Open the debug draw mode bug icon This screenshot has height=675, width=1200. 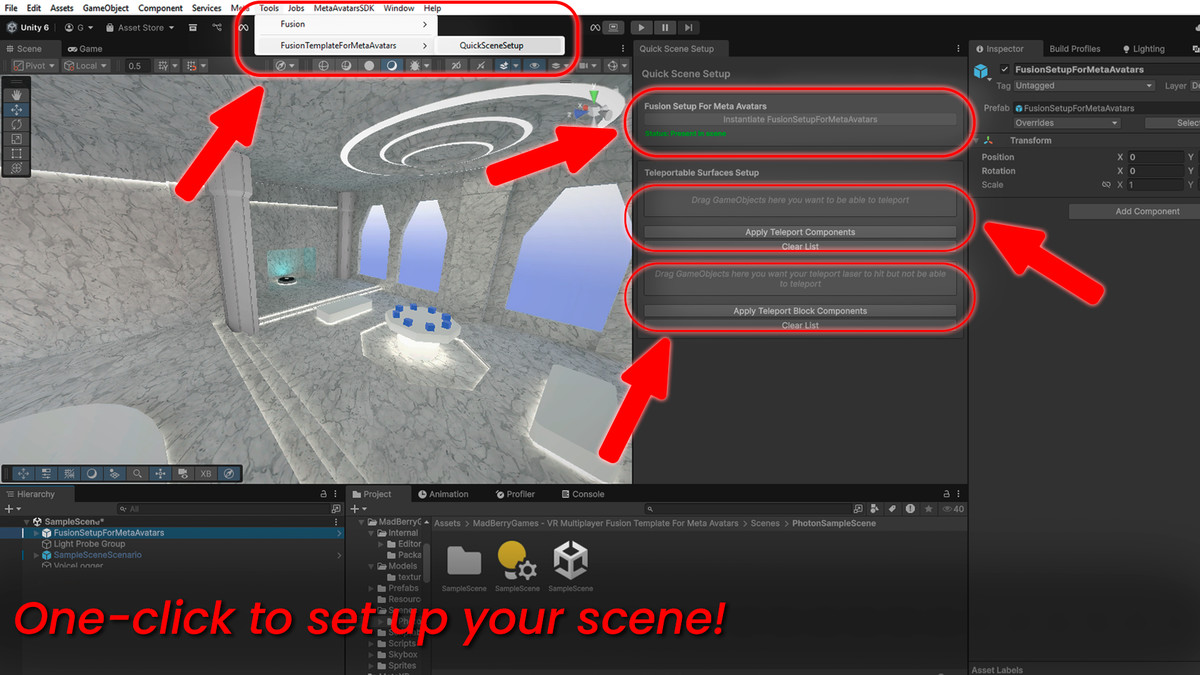[416, 65]
